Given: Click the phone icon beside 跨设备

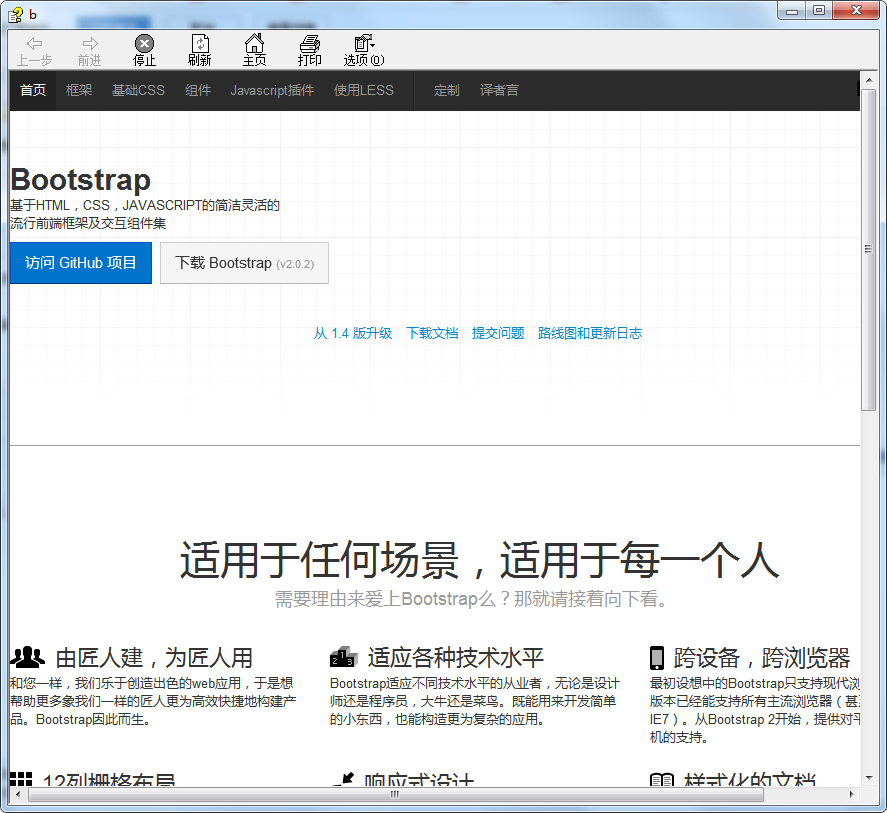Looking at the screenshot, I should pos(657,658).
